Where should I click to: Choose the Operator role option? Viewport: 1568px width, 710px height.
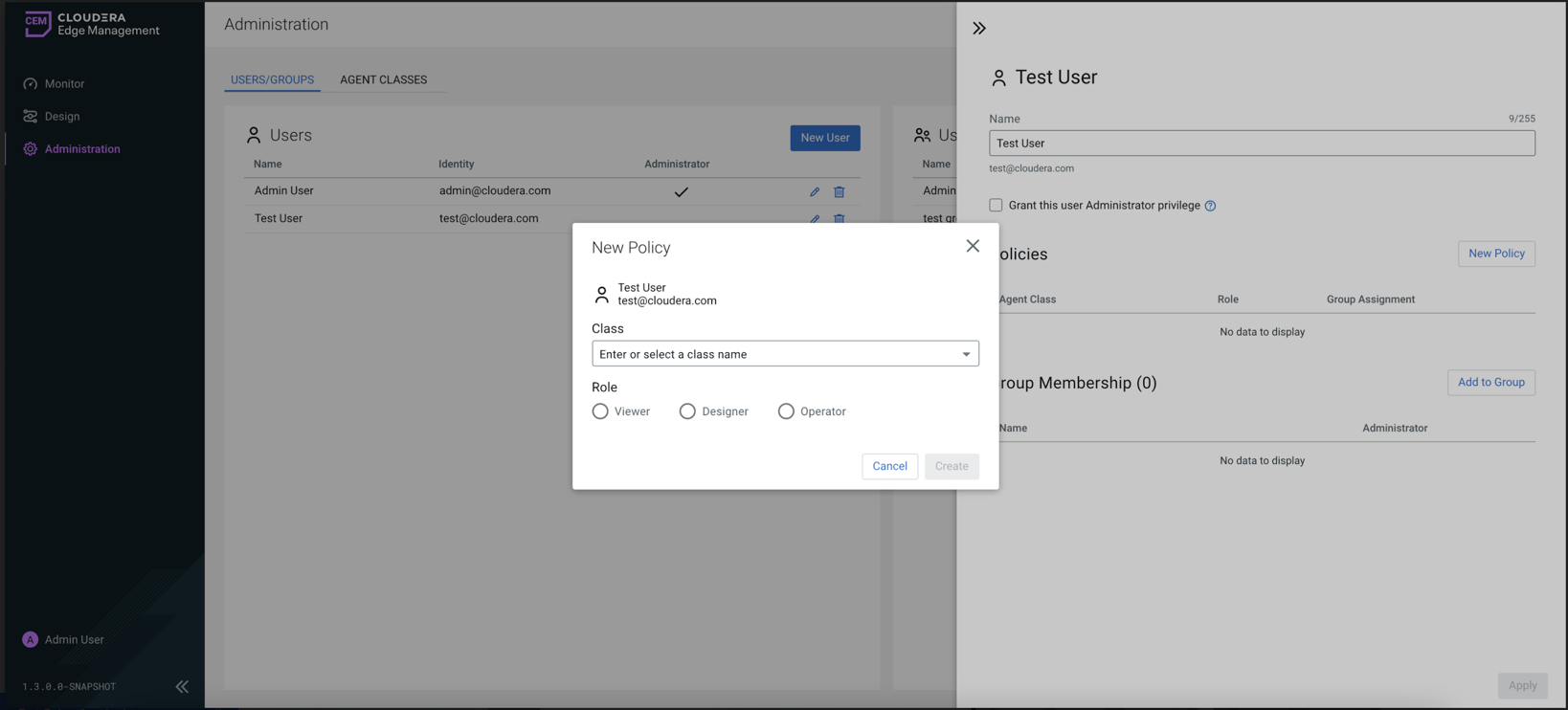pos(786,411)
